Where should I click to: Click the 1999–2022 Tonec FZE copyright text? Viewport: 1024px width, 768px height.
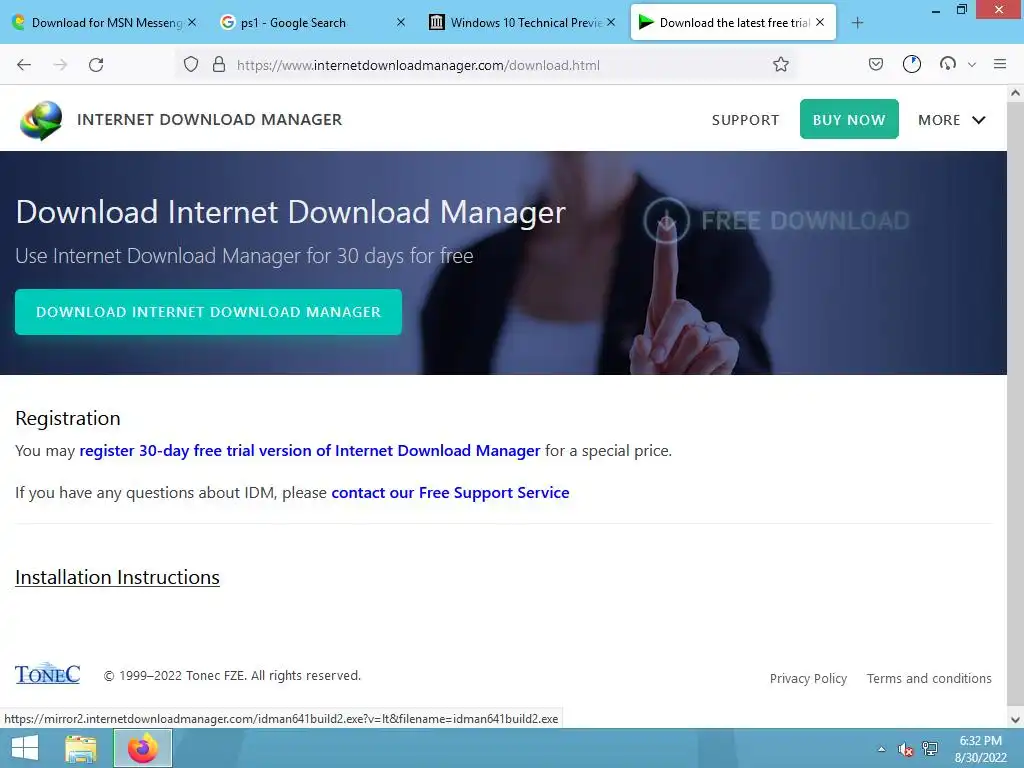[232, 676]
